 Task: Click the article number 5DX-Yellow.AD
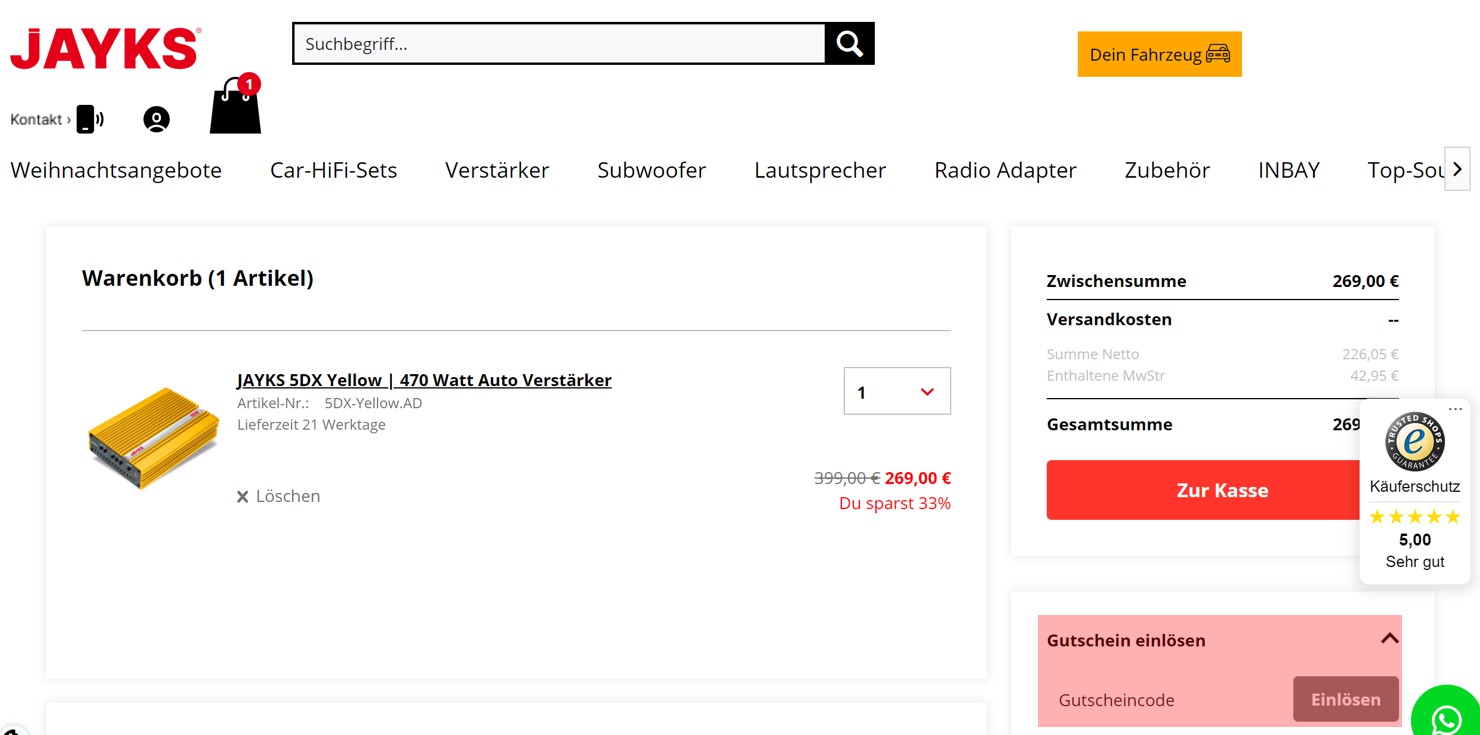(373, 403)
